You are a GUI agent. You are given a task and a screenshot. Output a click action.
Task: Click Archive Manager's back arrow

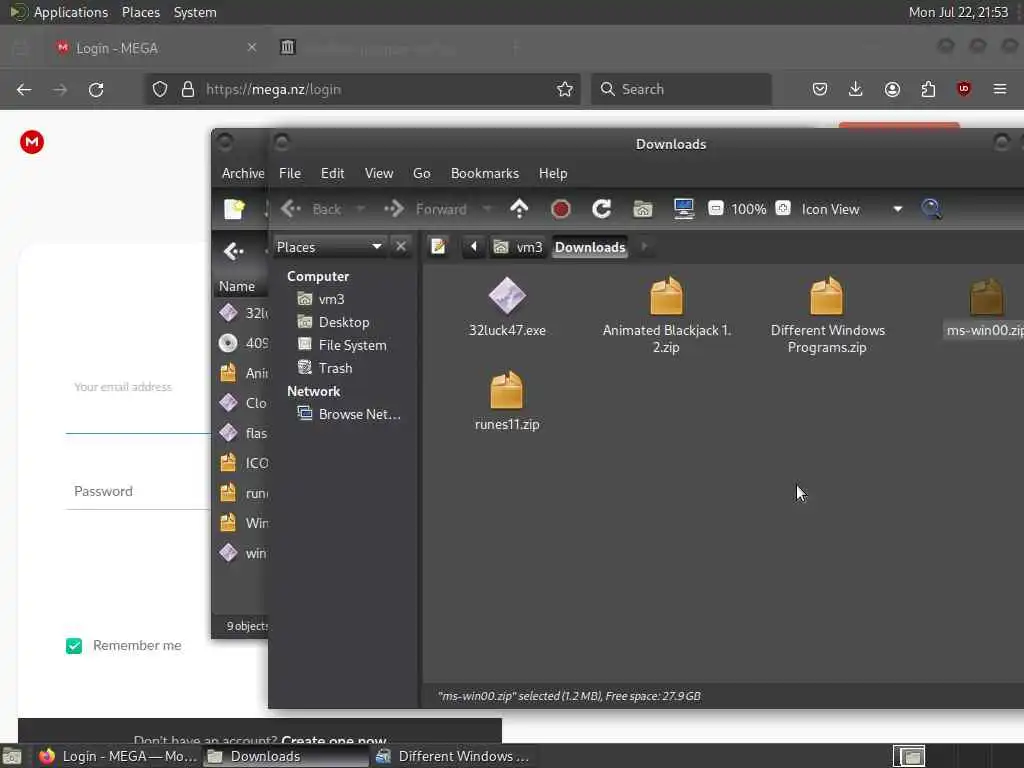click(x=233, y=251)
